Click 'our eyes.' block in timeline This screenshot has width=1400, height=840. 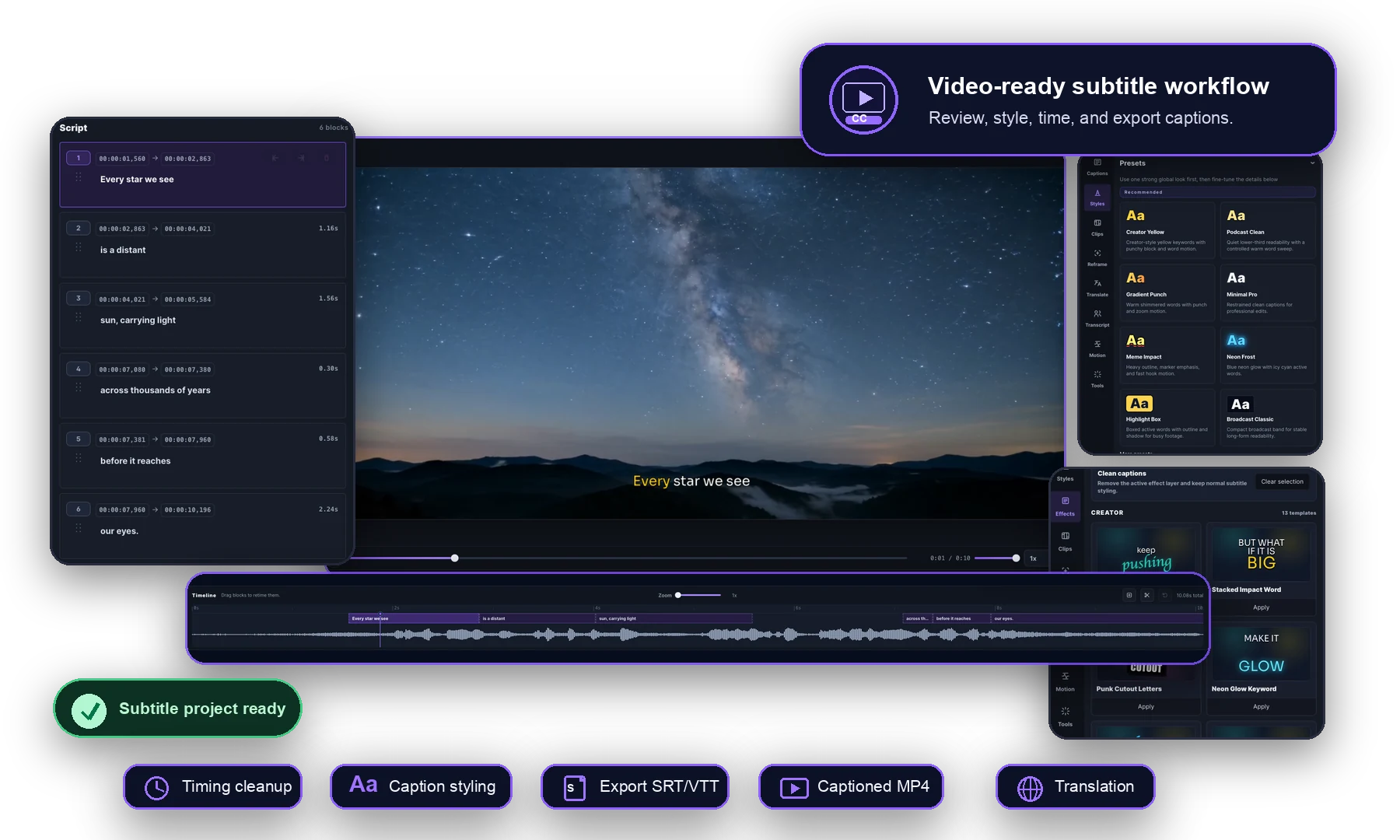point(1097,618)
